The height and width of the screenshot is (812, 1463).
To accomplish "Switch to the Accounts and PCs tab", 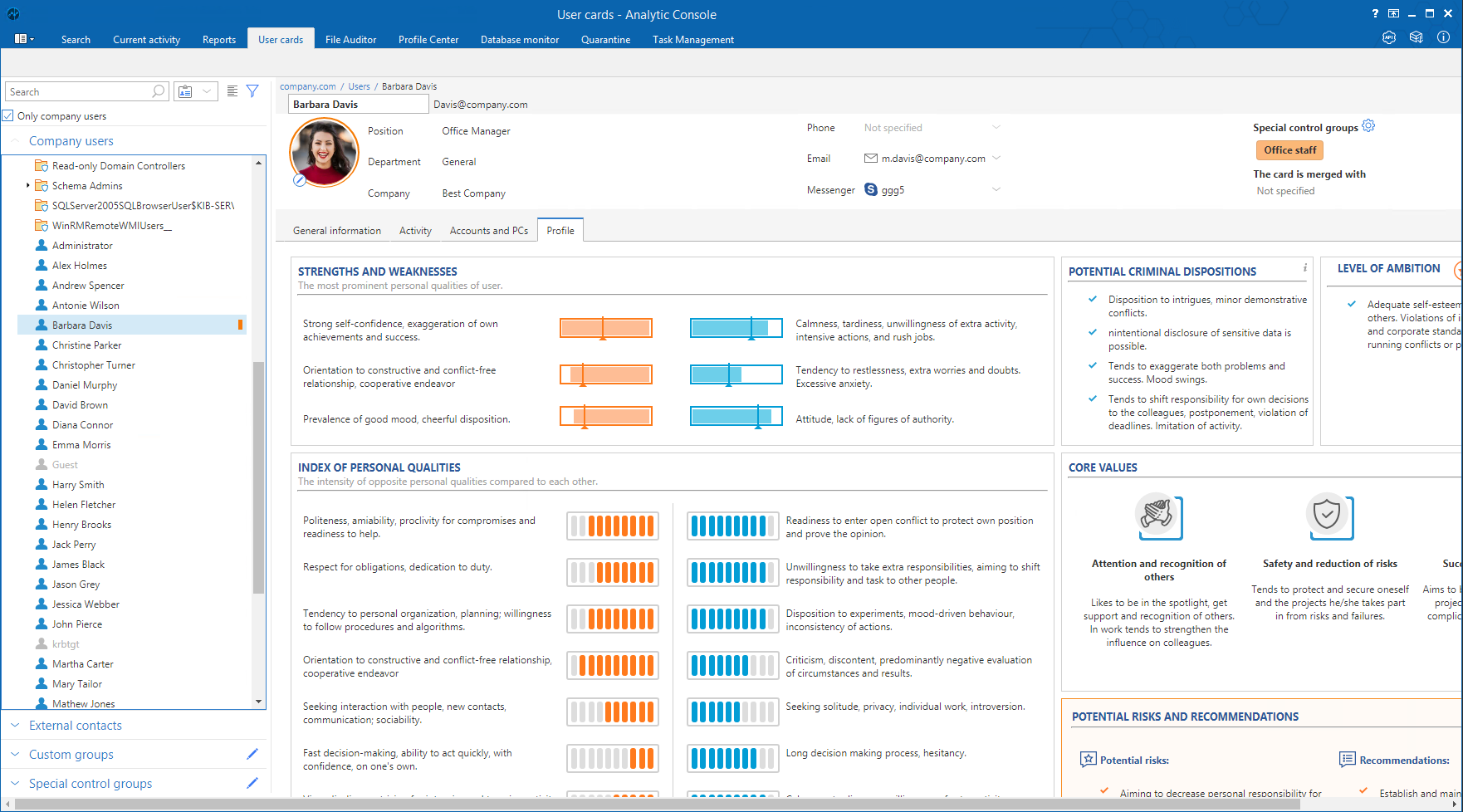I will (x=489, y=230).
